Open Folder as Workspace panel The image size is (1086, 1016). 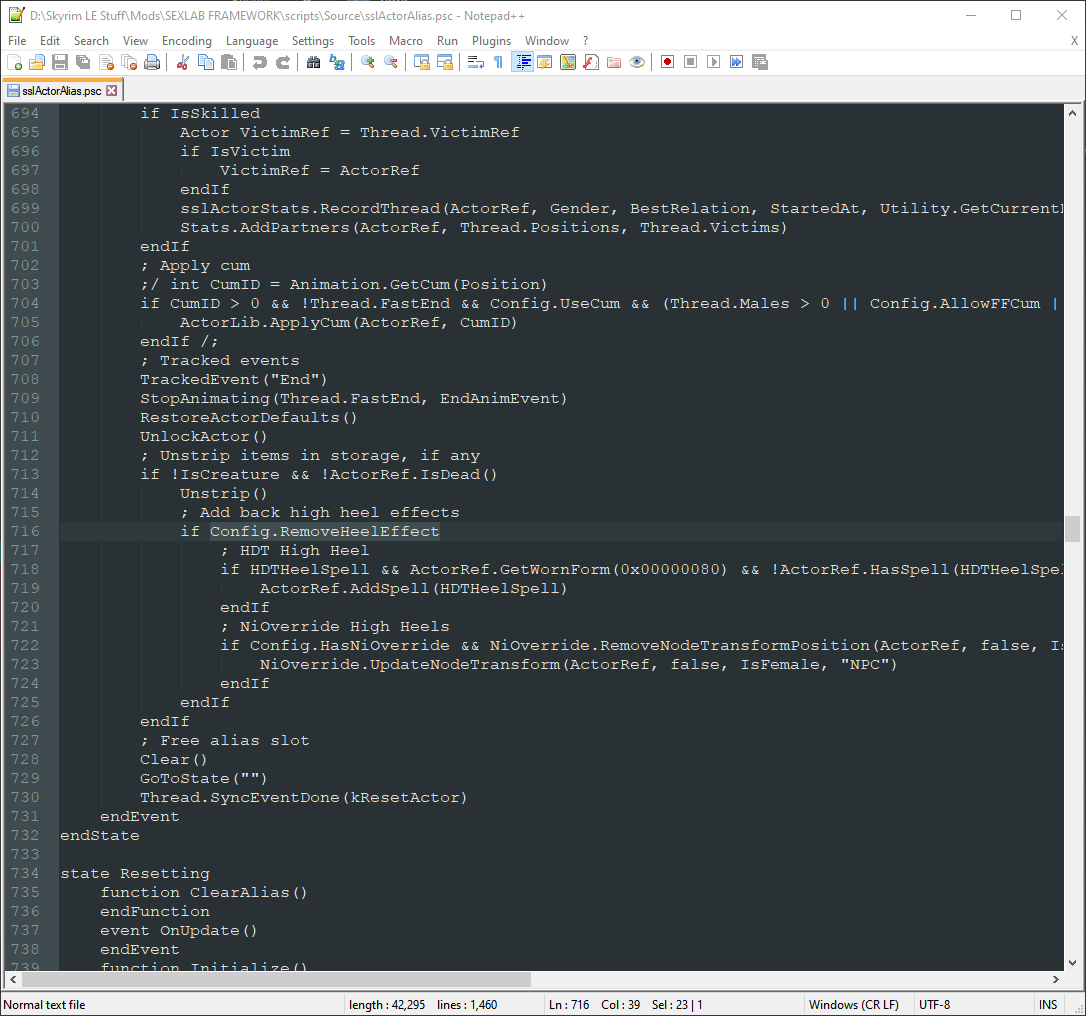614,62
